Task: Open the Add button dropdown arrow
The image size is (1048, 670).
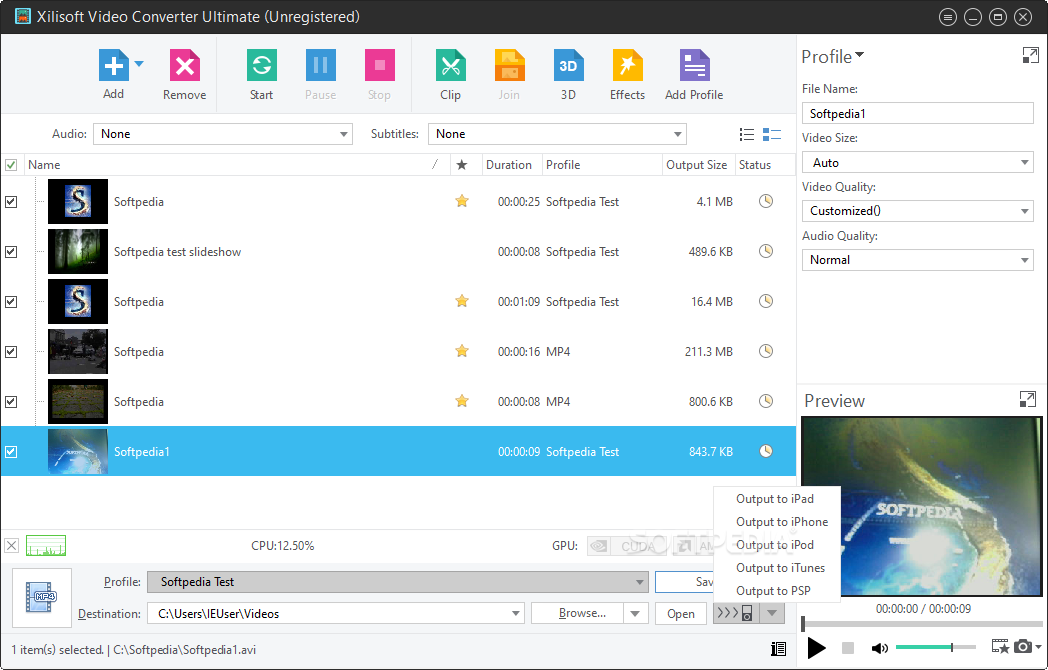Action: tap(139, 64)
